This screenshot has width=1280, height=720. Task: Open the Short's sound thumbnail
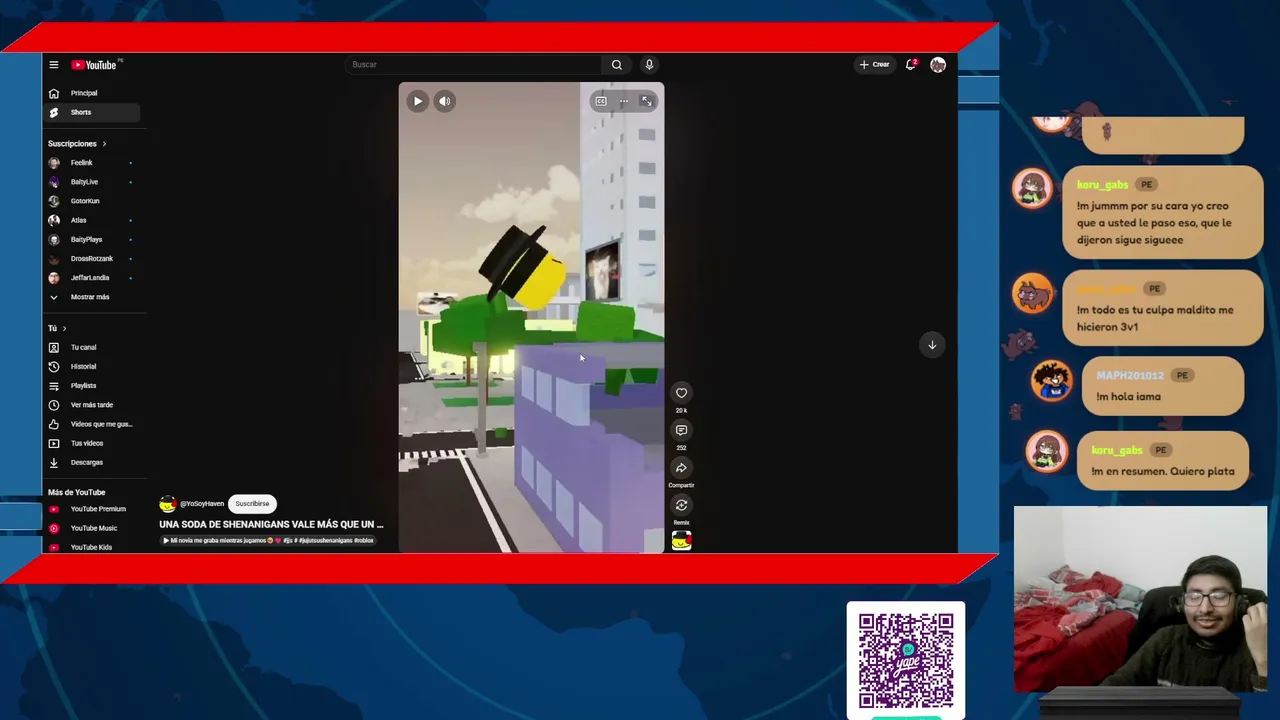[681, 541]
